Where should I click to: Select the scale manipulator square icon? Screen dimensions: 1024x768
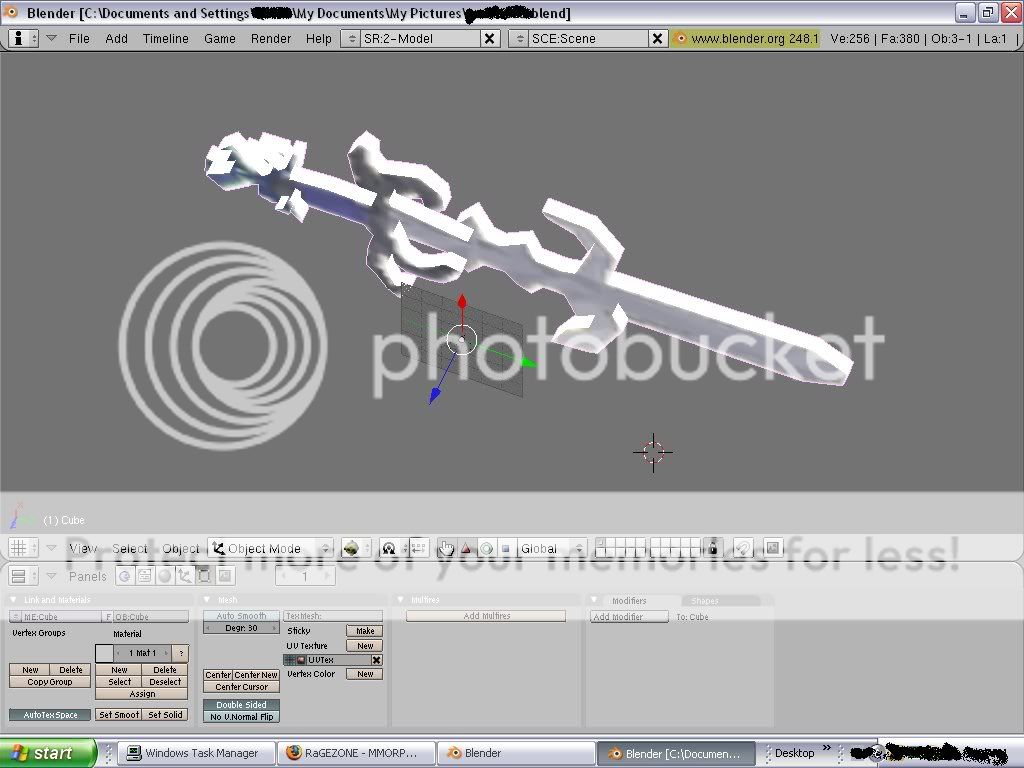pyautogui.click(x=505, y=548)
